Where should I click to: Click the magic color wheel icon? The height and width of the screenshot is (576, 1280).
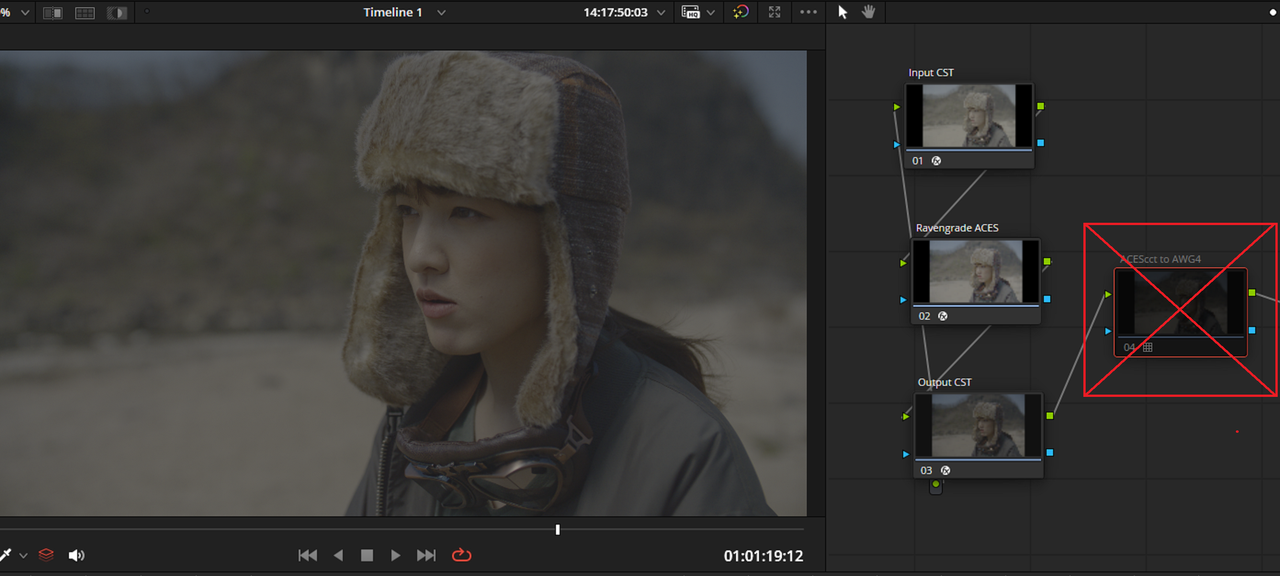click(x=741, y=12)
